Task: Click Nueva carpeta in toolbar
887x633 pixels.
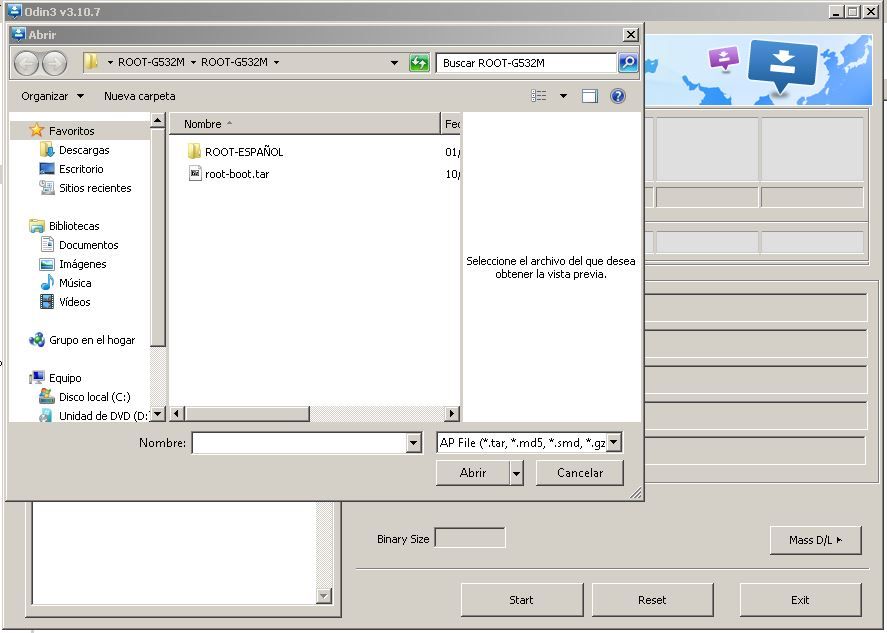Action: pyautogui.click(x=139, y=96)
